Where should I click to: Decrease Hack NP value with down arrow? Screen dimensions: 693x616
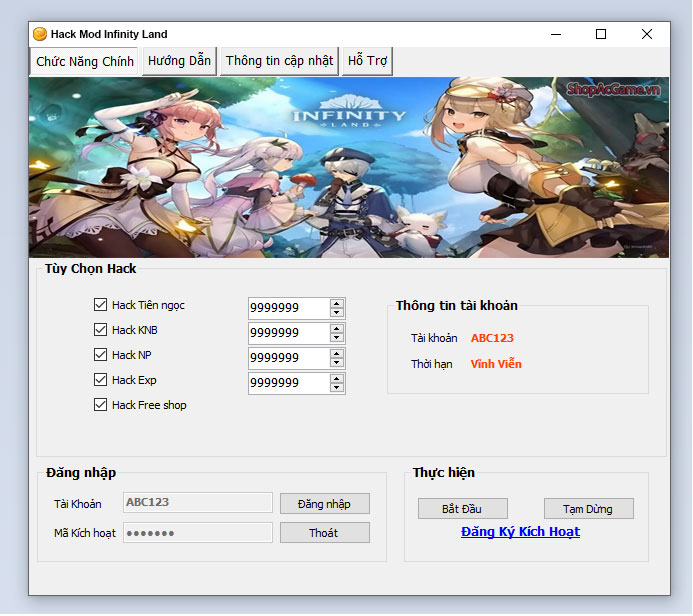tap(337, 362)
